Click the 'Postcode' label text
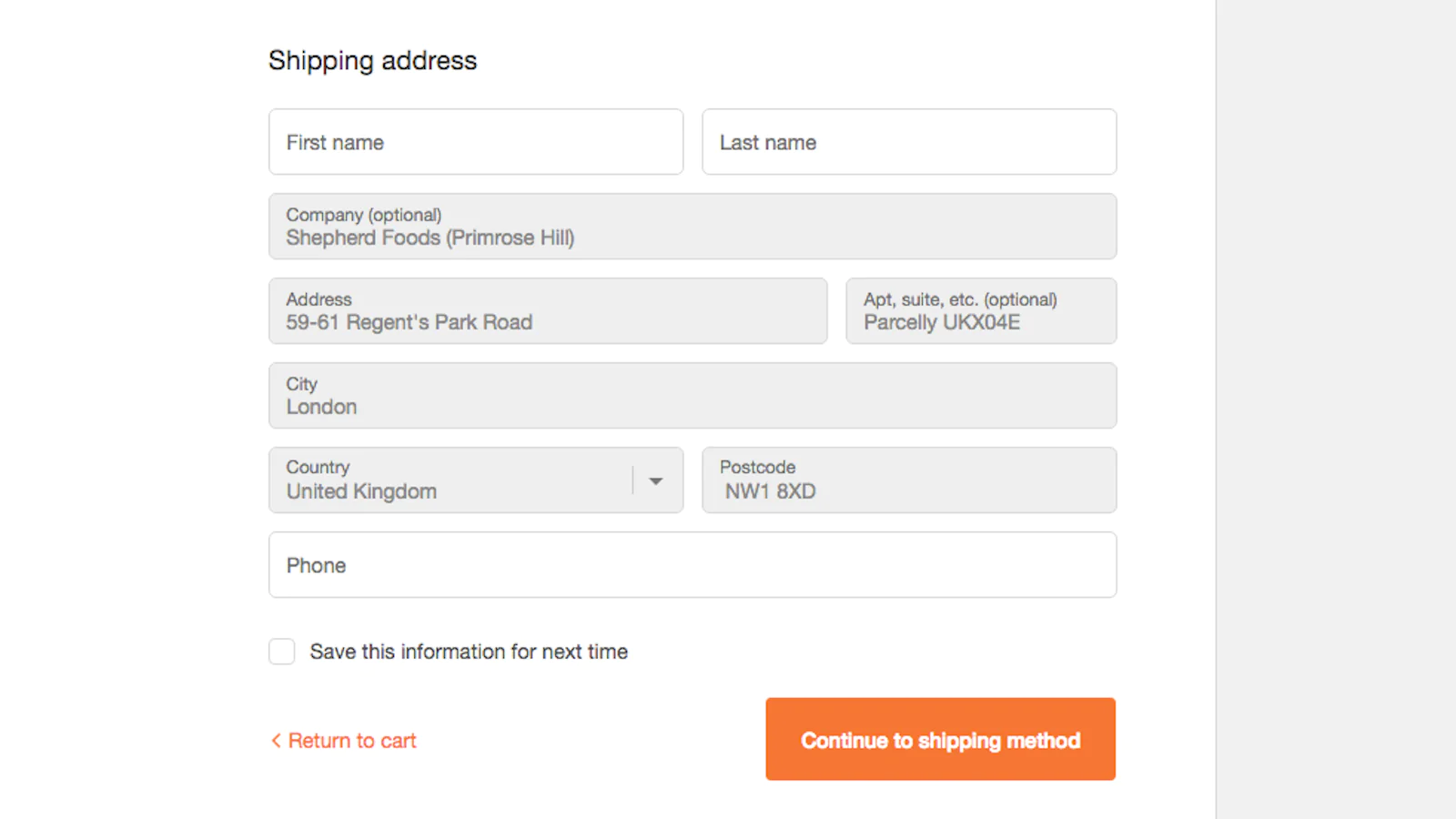 [757, 467]
